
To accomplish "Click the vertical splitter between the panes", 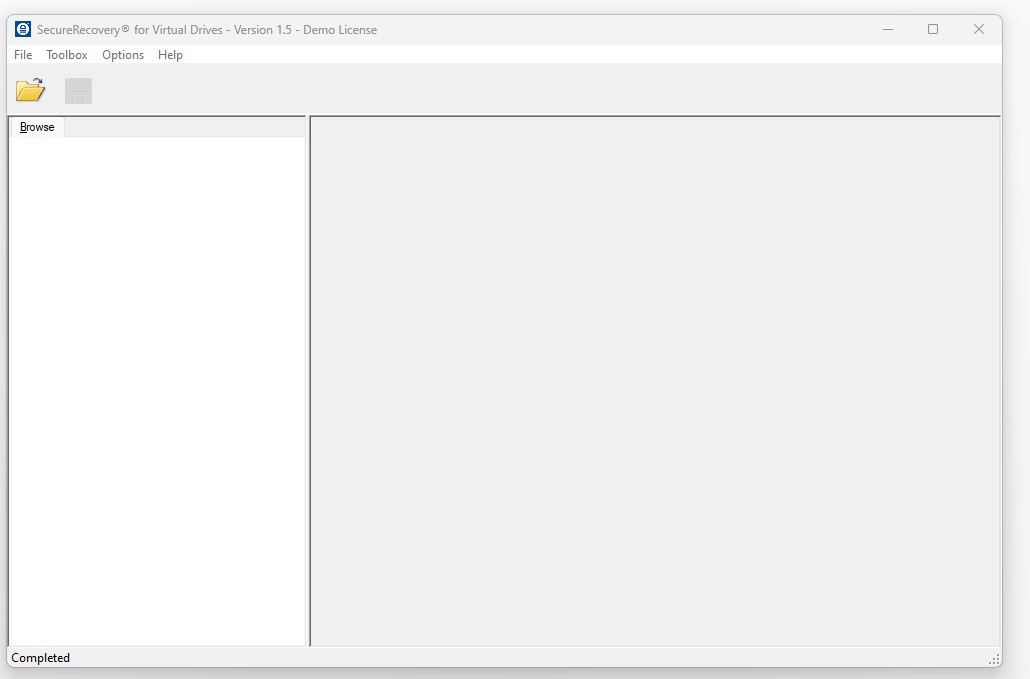I will [308, 380].
